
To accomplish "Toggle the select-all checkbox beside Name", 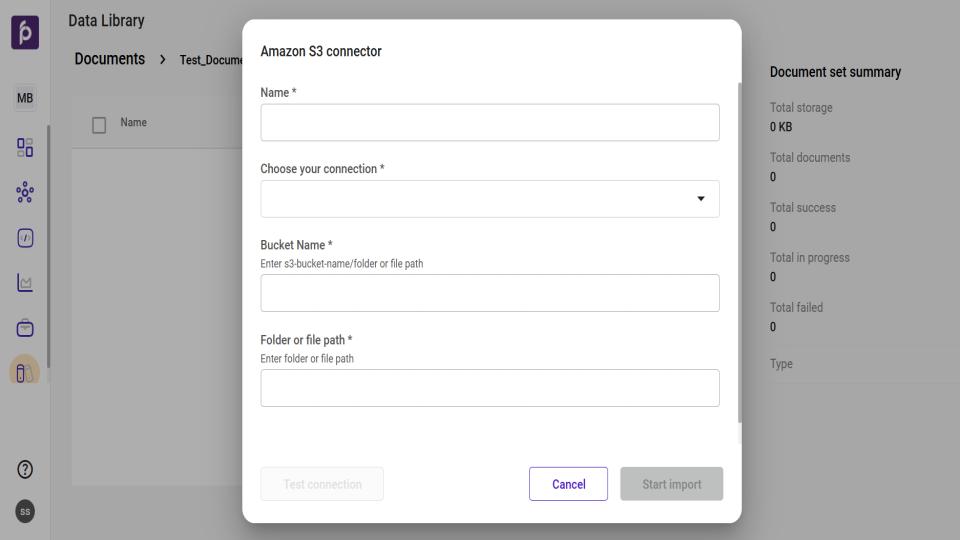I will click(x=99, y=124).
